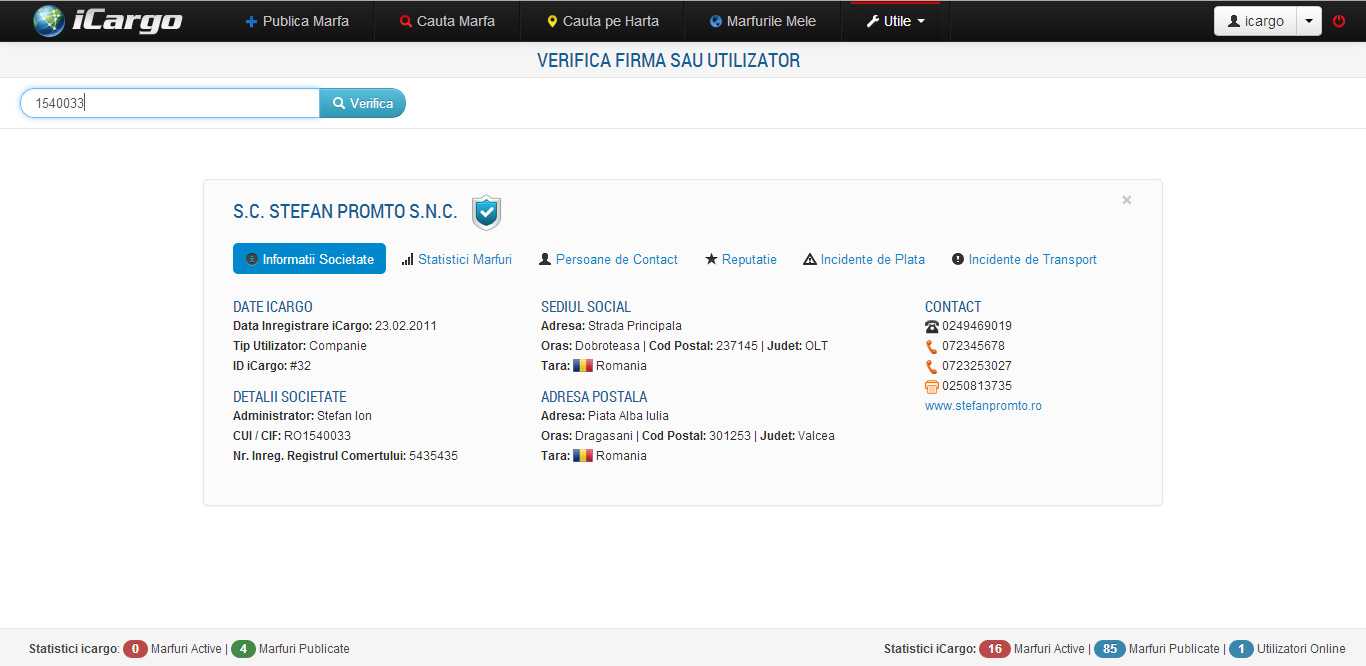1366x666 pixels.
Task: Go to Cauta pe Harta
Action: coord(602,21)
